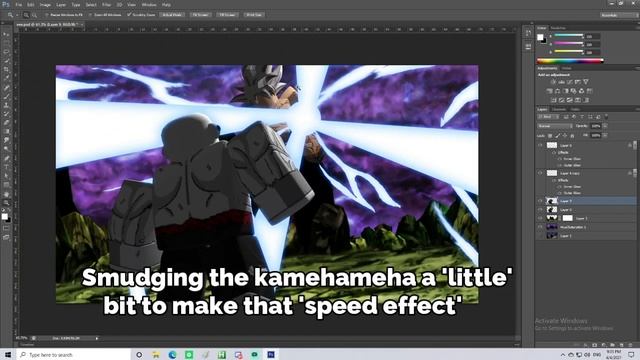Click the Zoom In mode icon in options bar
This screenshot has width=640, height=360.
(26, 15)
